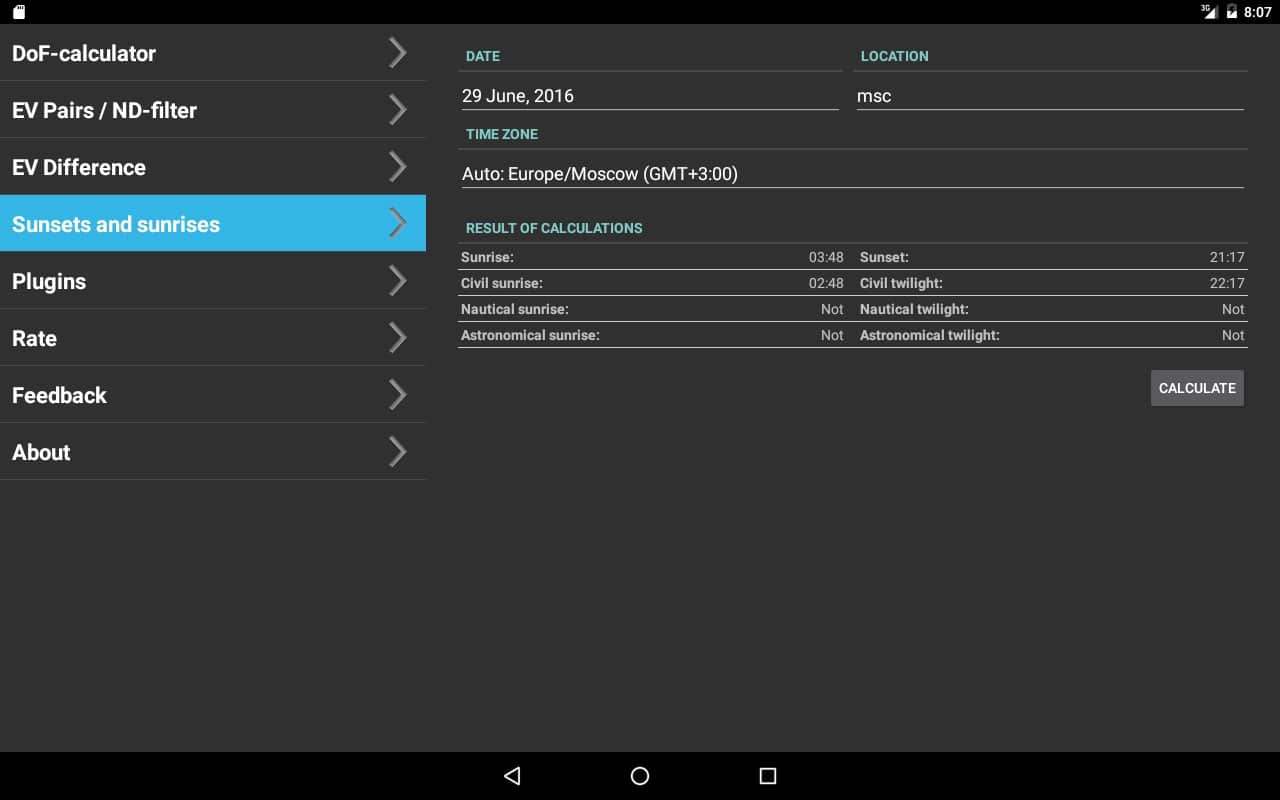Tap the Android back navigation icon
Viewport: 1280px width, 800px height.
[x=512, y=776]
